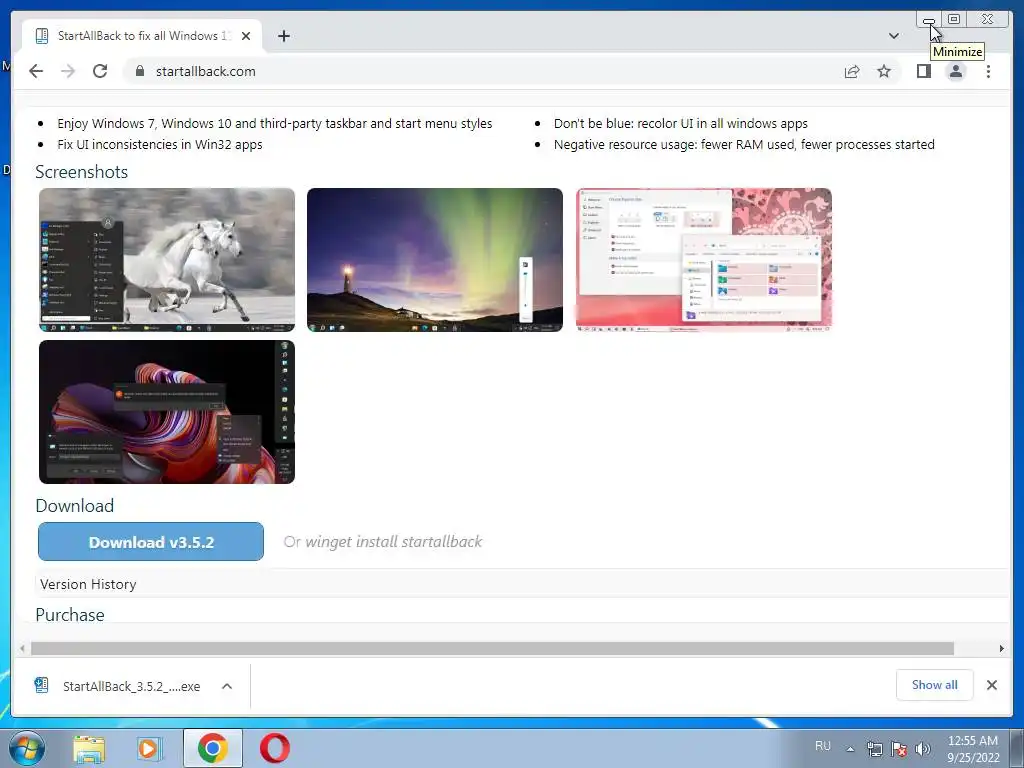This screenshot has width=1024, height=768.
Task: Click the horizontal scrollbar right arrow
Action: tap(1002, 648)
